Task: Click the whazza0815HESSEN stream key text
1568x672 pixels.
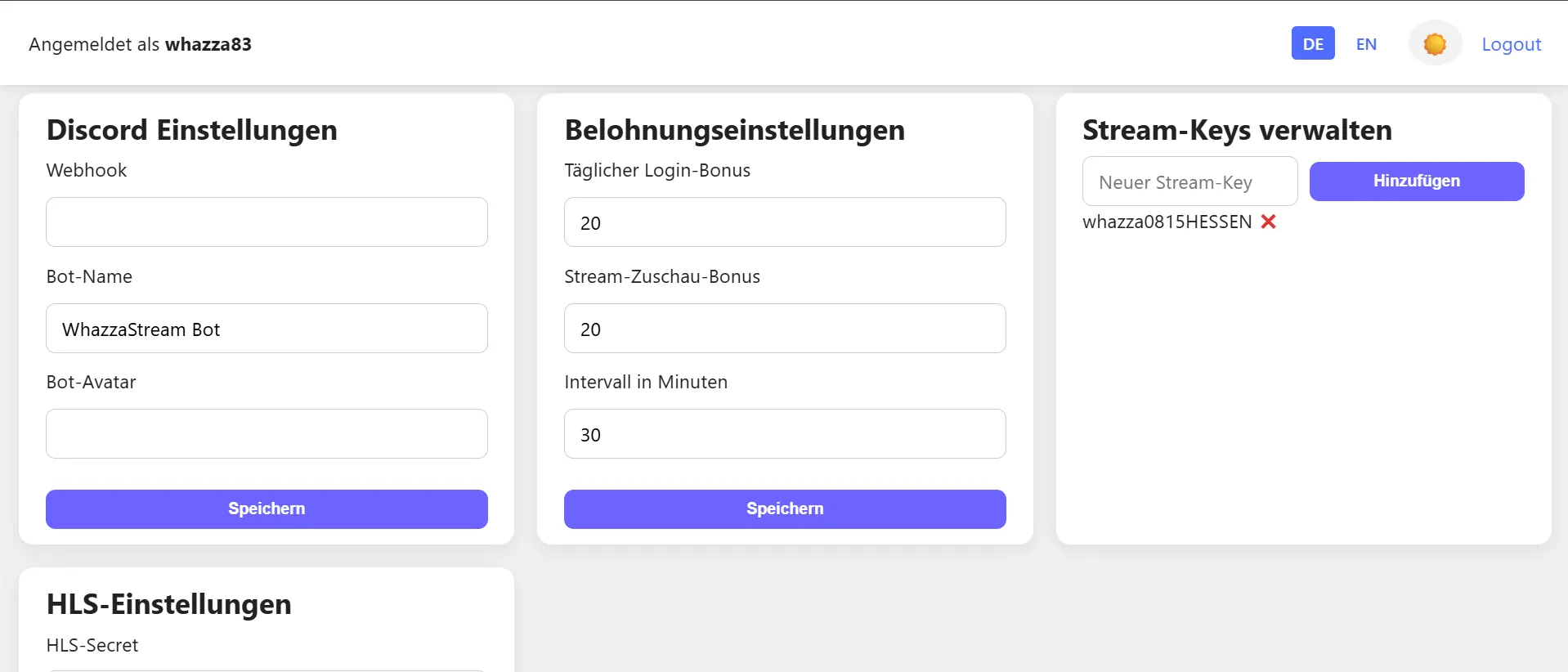Action: click(x=1167, y=222)
